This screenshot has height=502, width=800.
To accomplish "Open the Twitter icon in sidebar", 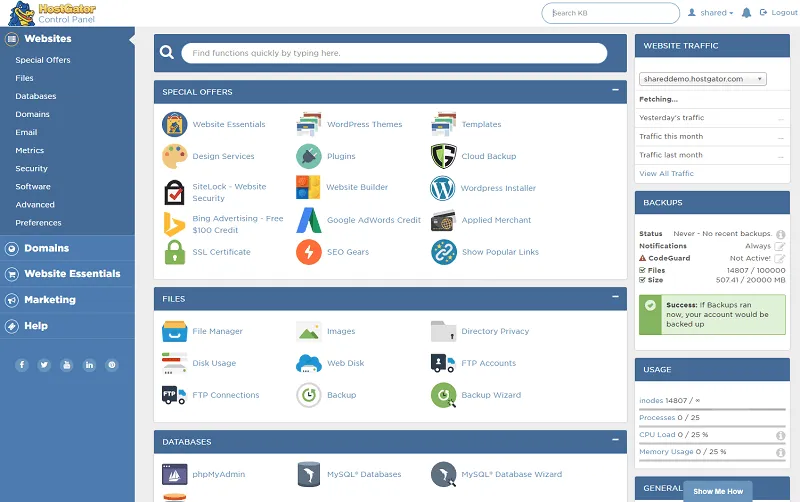I will tap(44, 365).
